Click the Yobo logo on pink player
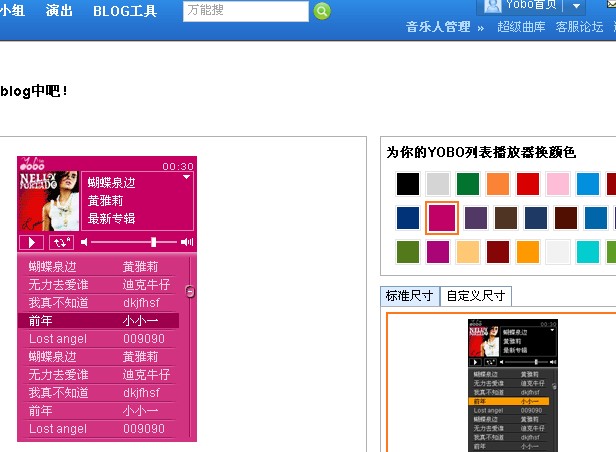This screenshot has width=616, height=452. click(x=32, y=163)
